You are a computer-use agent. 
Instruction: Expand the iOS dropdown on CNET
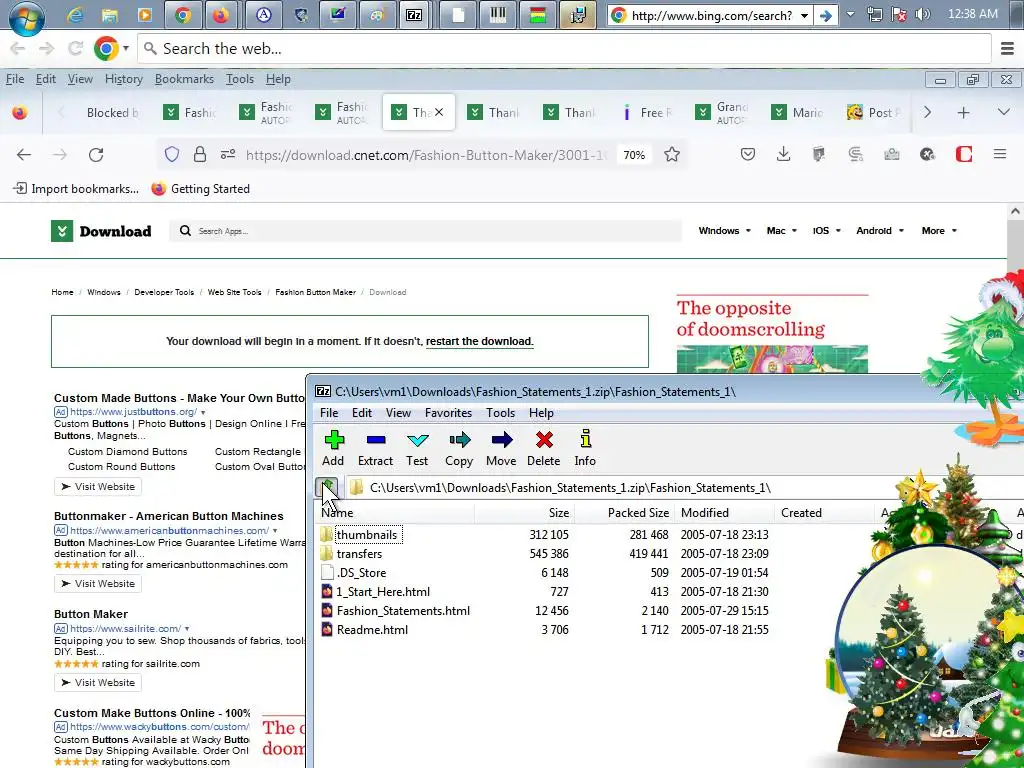pos(826,231)
